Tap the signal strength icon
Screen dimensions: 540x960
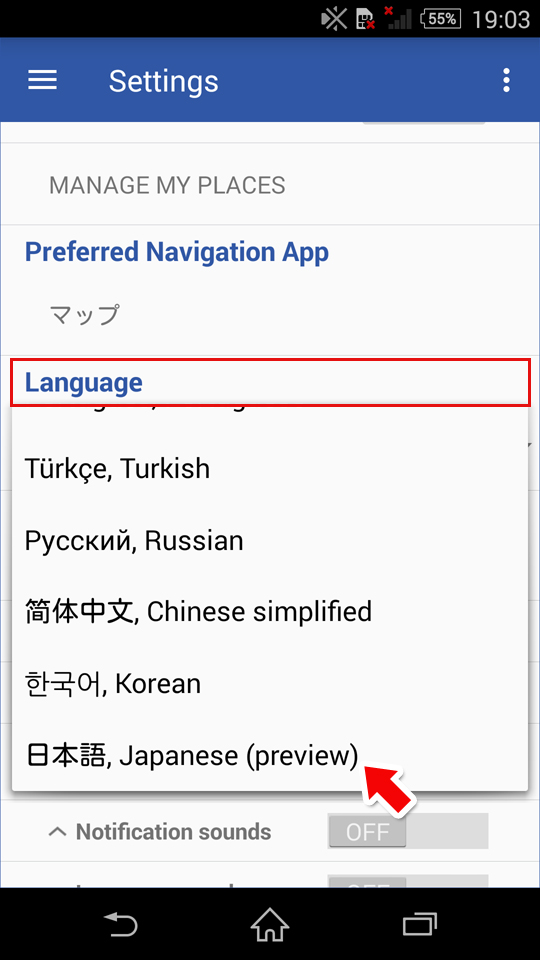[399, 19]
